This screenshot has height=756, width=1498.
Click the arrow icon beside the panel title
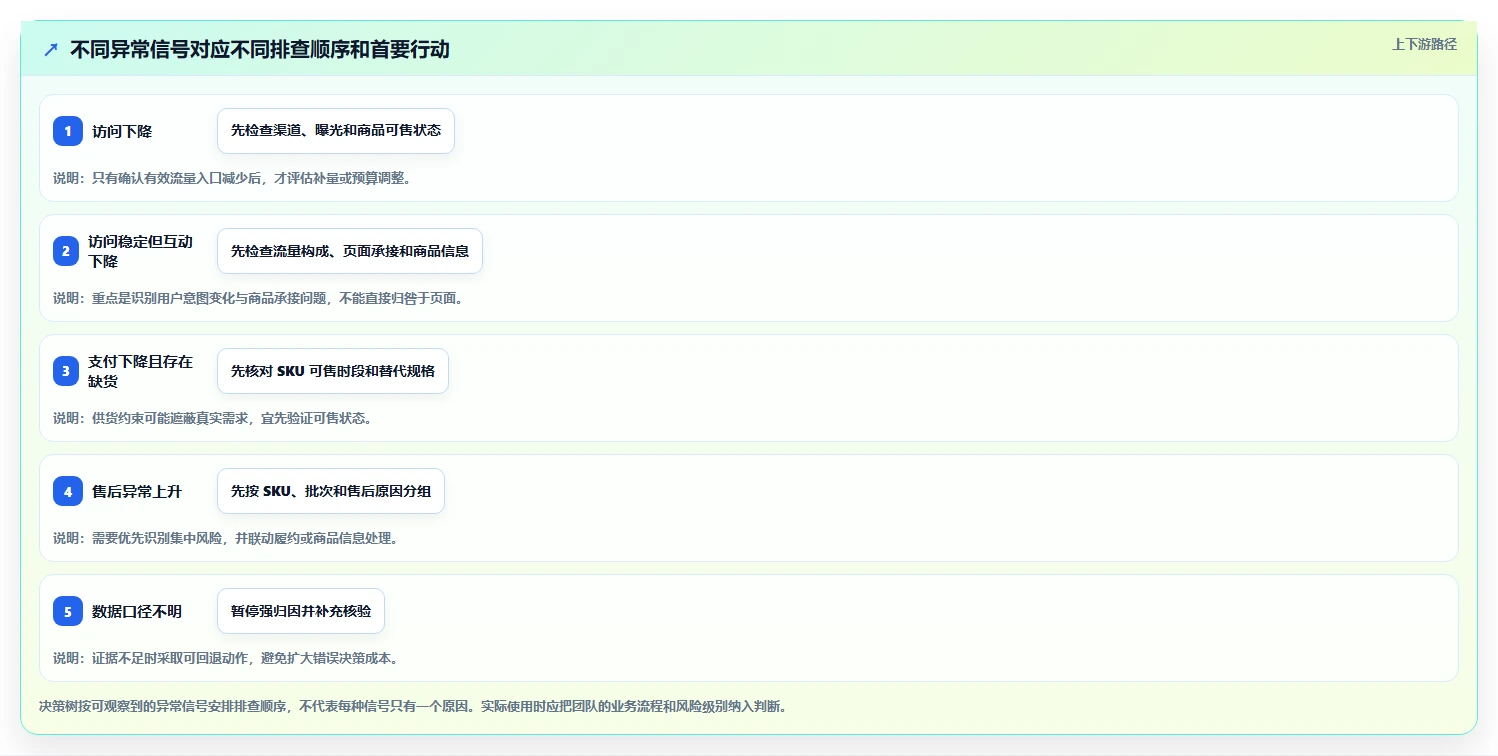[x=51, y=49]
